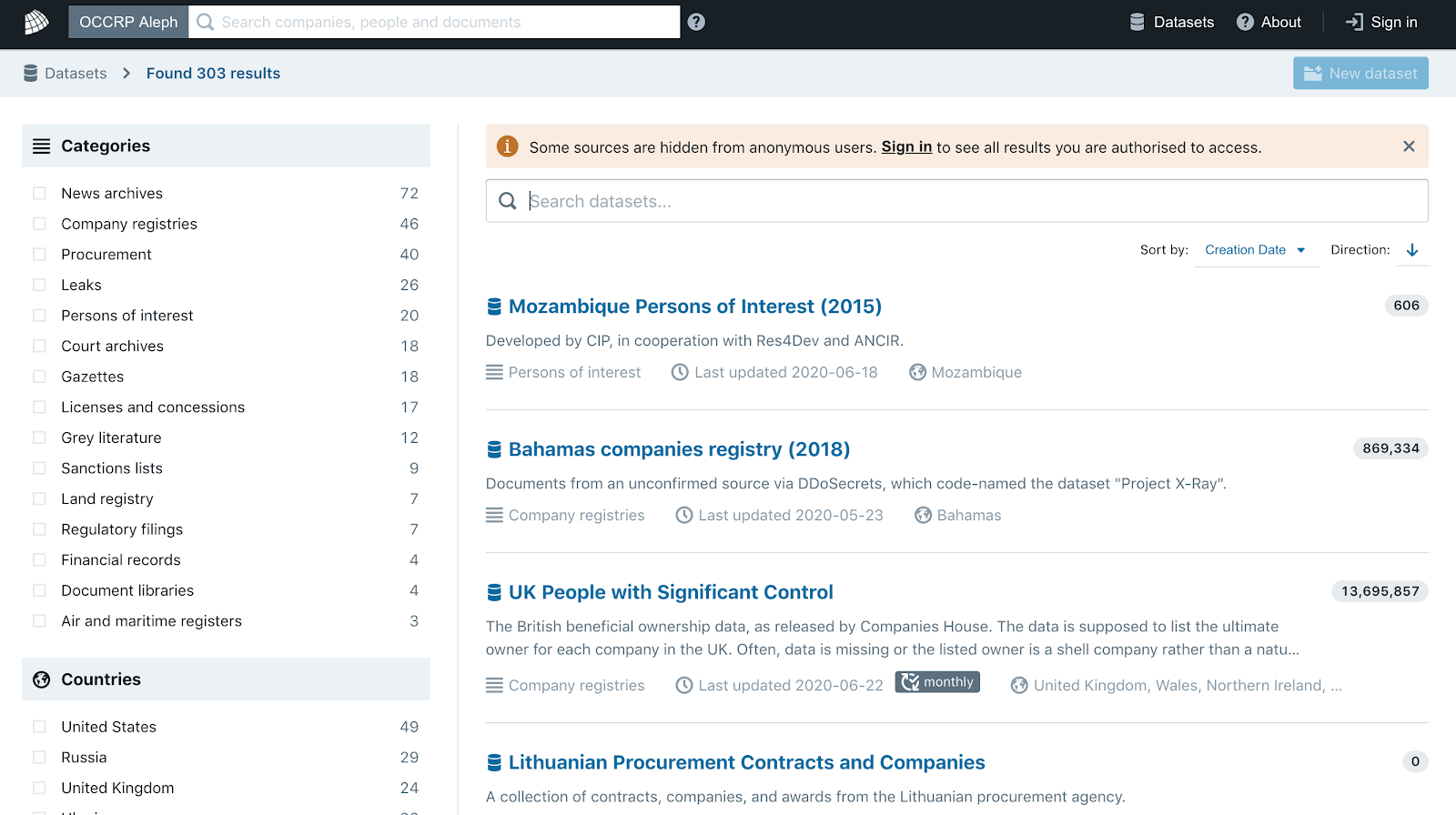
Task: Enable the Procurement category checkbox
Action: coord(39,254)
